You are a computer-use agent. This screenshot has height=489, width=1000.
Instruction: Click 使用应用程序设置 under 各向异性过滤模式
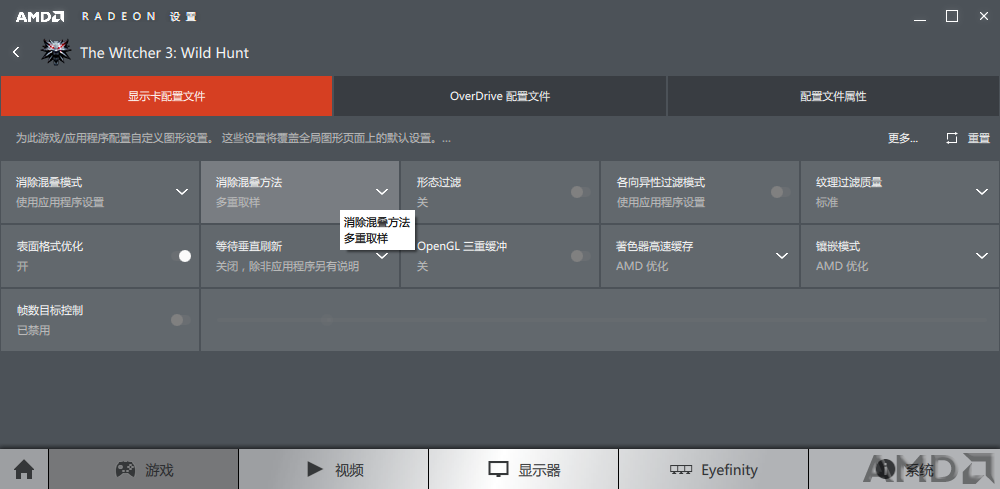point(661,203)
